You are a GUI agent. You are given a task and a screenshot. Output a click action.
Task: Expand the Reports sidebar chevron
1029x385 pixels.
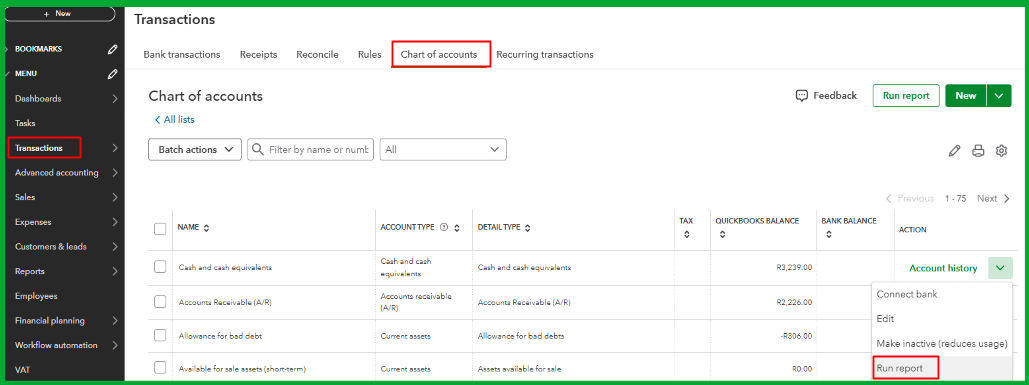(x=115, y=272)
